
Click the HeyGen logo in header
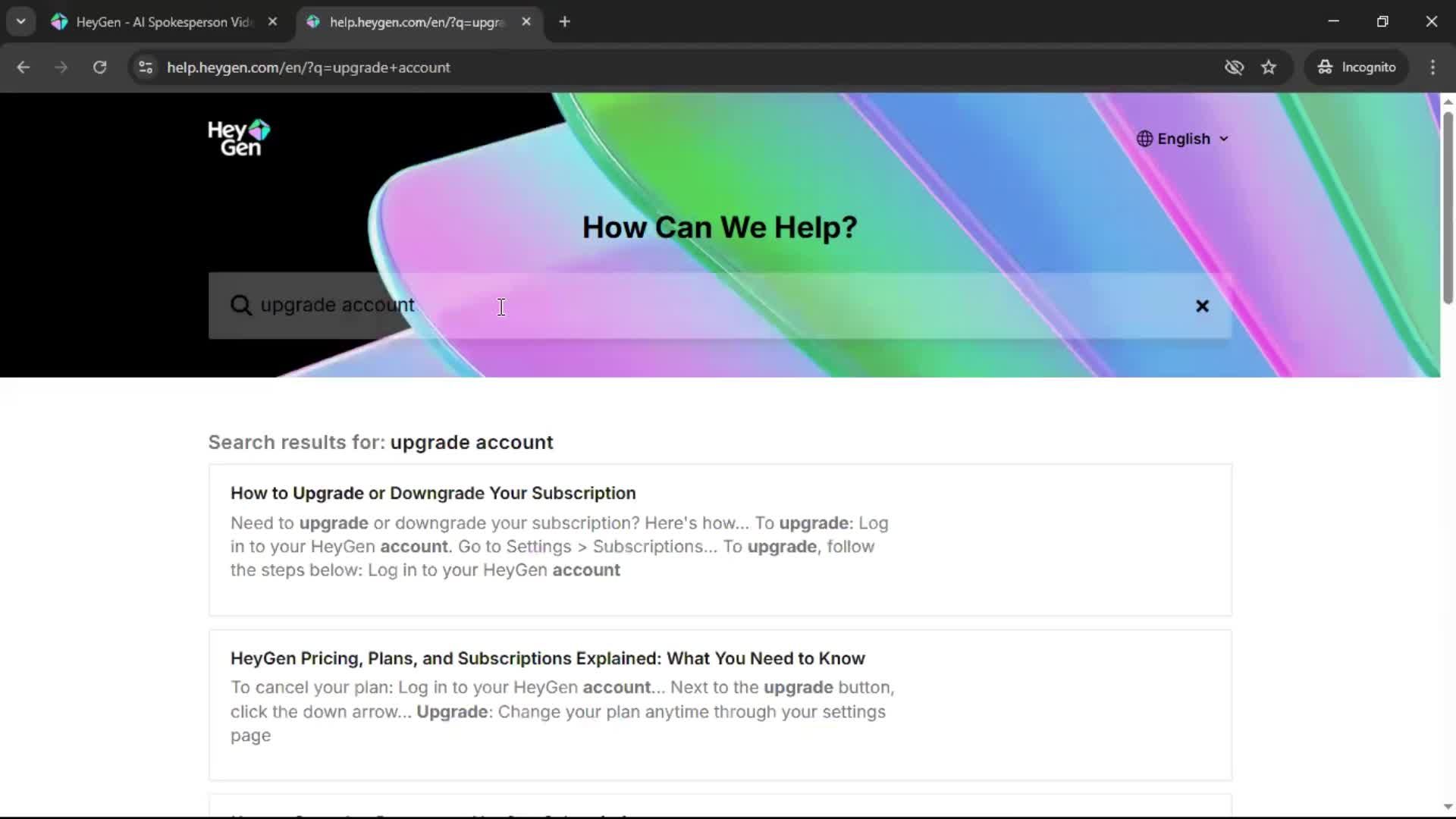pyautogui.click(x=239, y=138)
